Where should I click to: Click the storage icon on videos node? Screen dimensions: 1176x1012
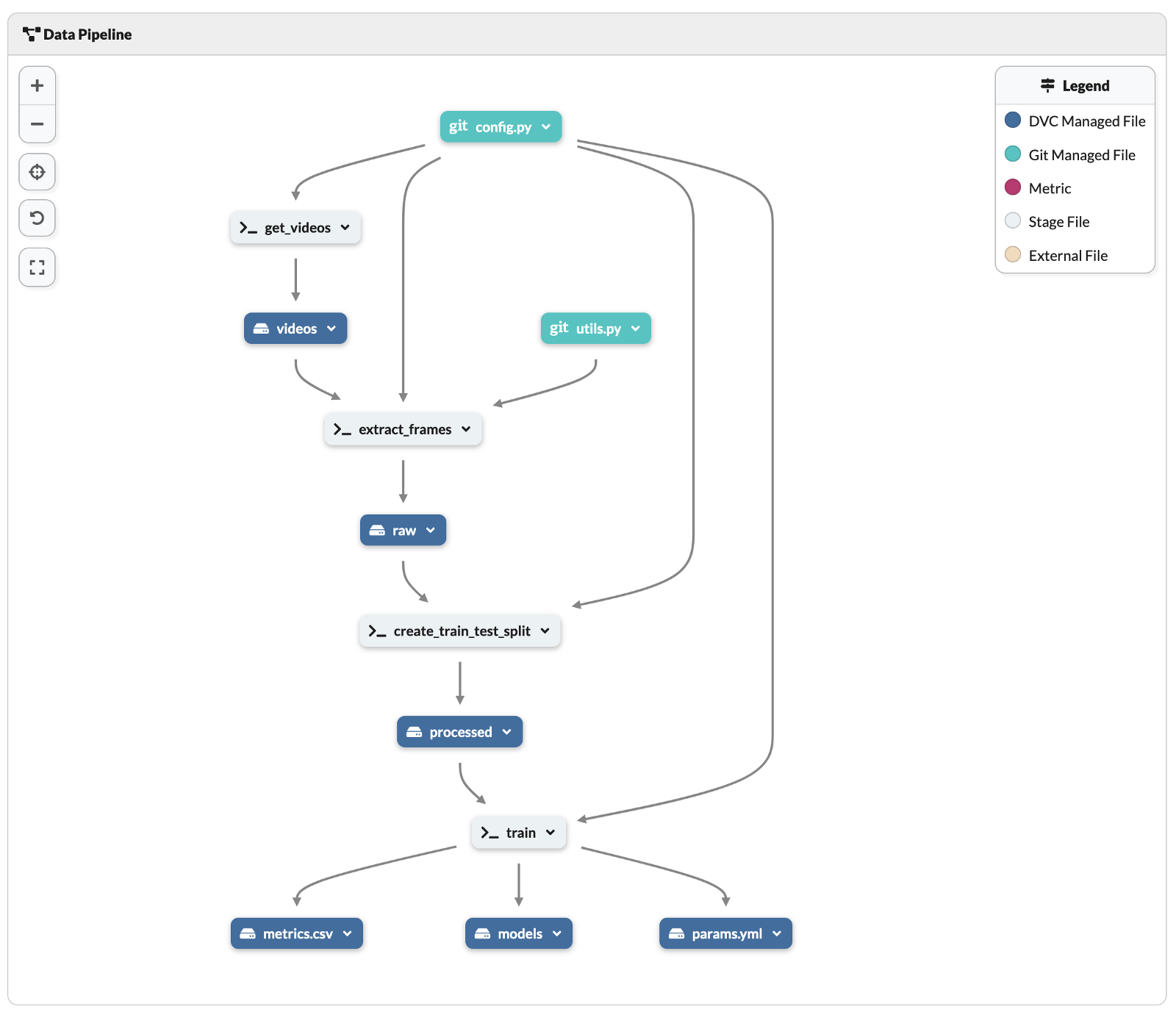[261, 329]
